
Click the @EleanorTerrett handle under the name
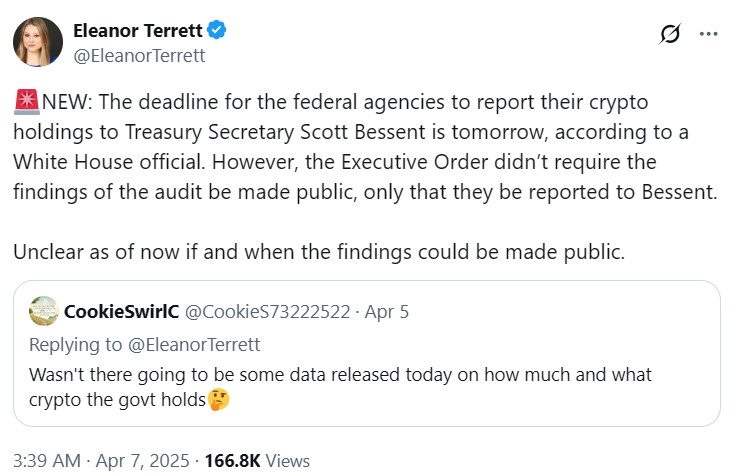(x=139, y=55)
